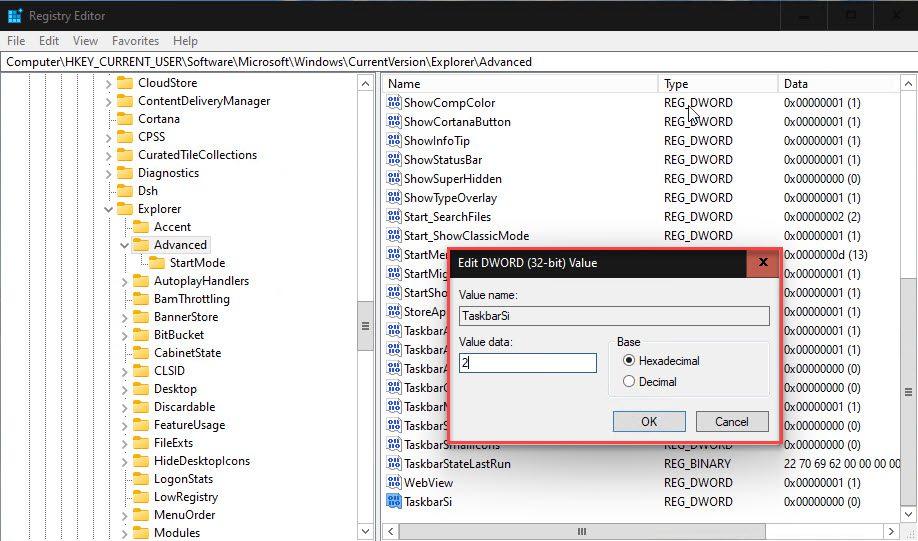Select the Start_SearchFiles value icon
918x541 pixels.
(x=394, y=217)
